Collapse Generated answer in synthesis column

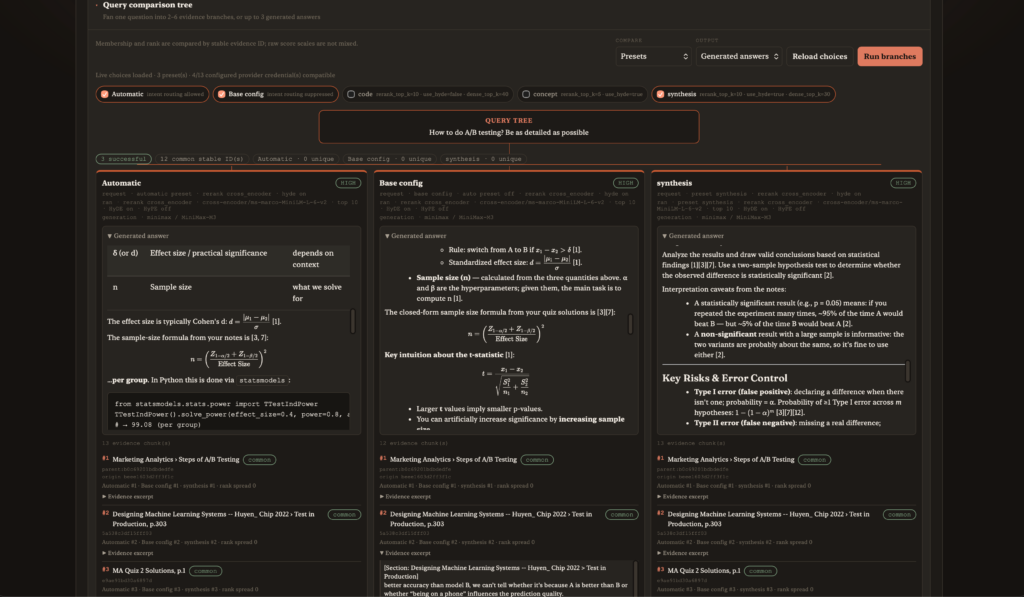pyautogui.click(x=693, y=236)
